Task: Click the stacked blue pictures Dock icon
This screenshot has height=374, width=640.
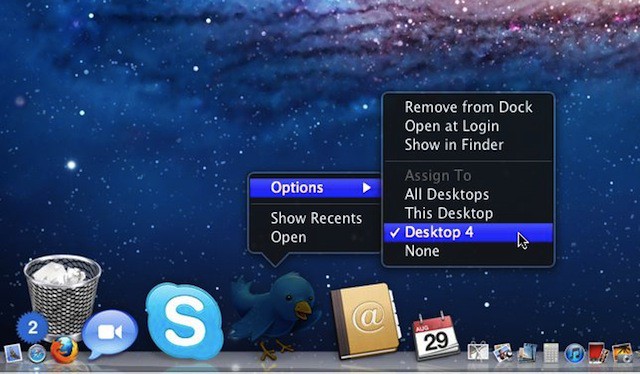Action: 527,353
